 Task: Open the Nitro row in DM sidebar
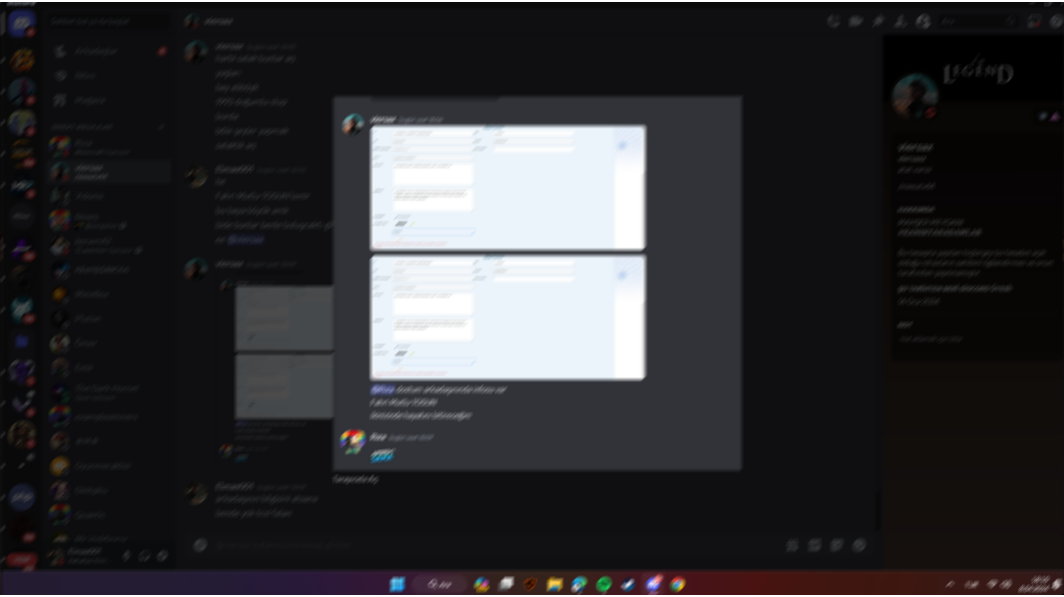(109, 75)
